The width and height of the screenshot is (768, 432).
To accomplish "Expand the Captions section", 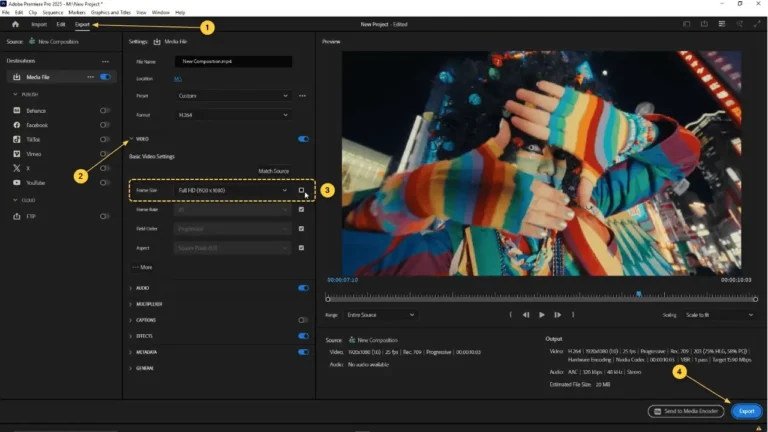I will point(131,320).
